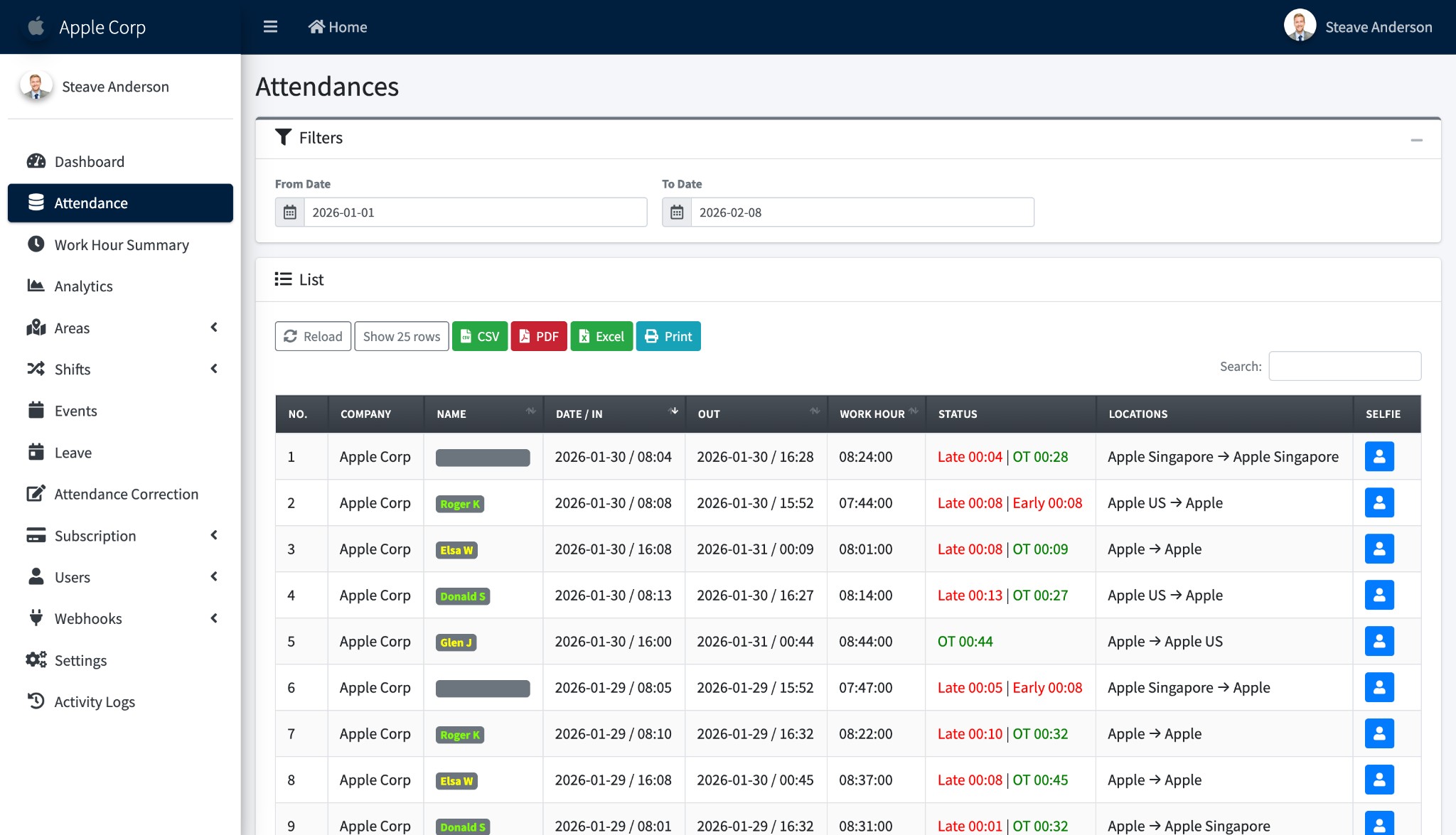Click the hamburger sidebar toggle icon

click(x=270, y=27)
